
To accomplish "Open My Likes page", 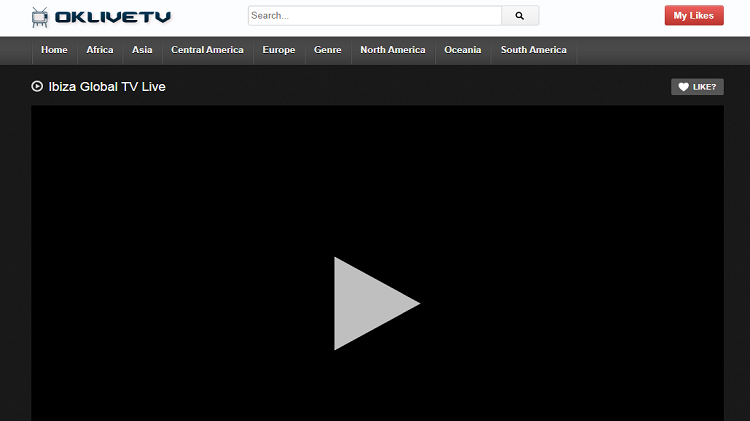I will 694,15.
